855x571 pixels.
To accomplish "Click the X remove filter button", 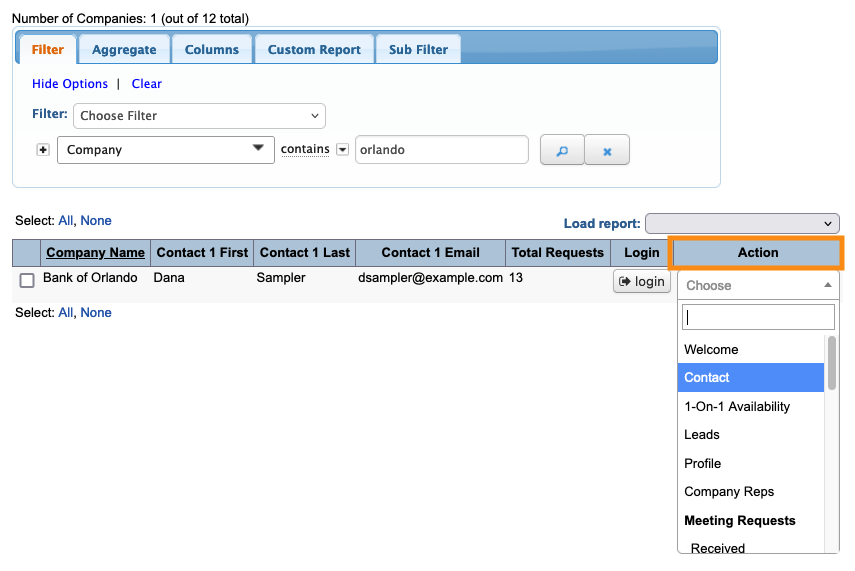I will pos(607,150).
